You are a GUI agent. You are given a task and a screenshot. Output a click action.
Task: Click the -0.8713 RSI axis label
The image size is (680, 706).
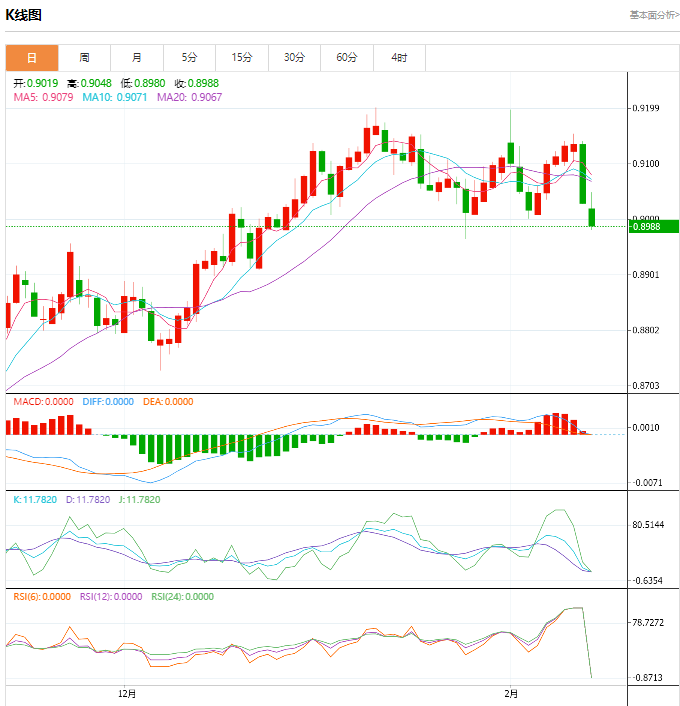648,678
